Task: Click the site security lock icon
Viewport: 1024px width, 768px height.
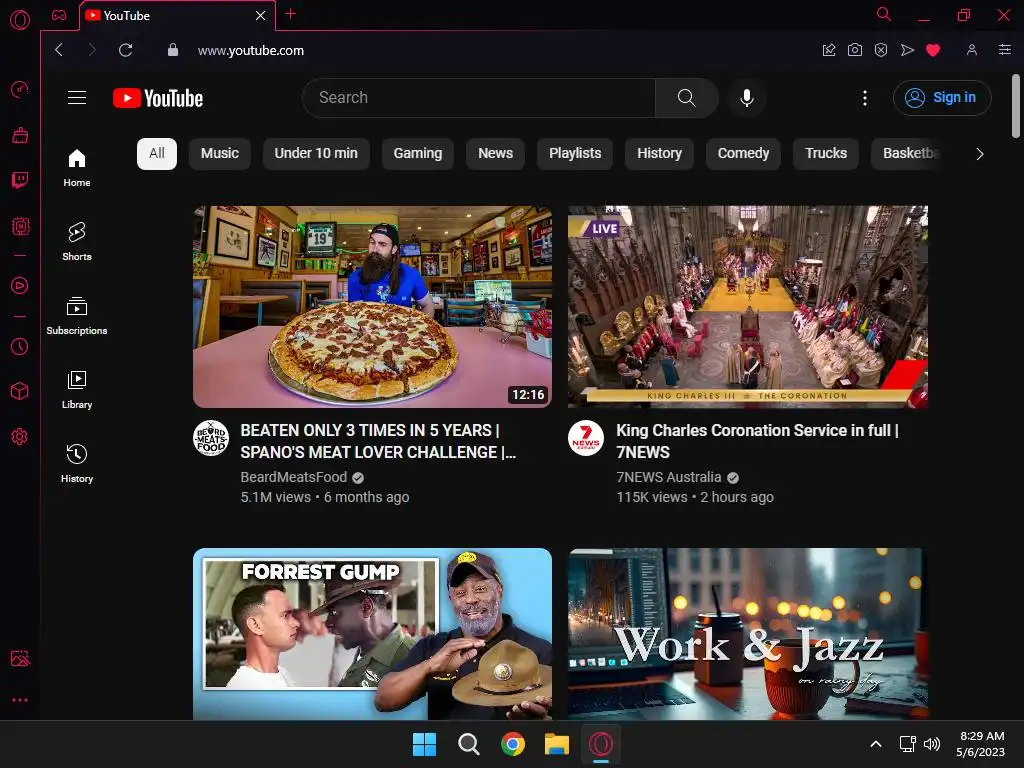Action: click(172, 50)
